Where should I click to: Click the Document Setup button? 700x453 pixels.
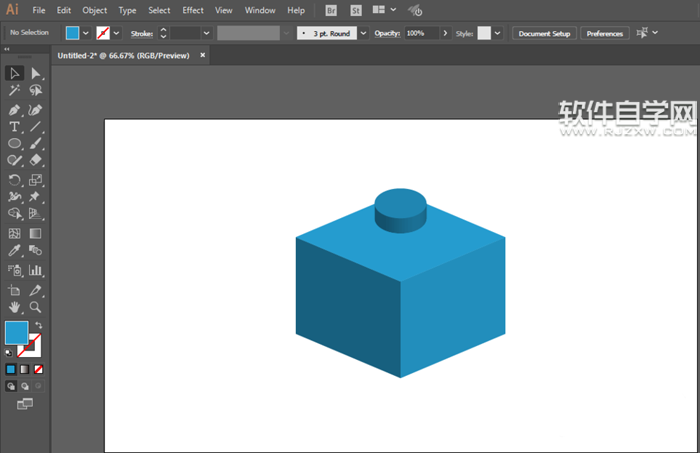pos(545,33)
